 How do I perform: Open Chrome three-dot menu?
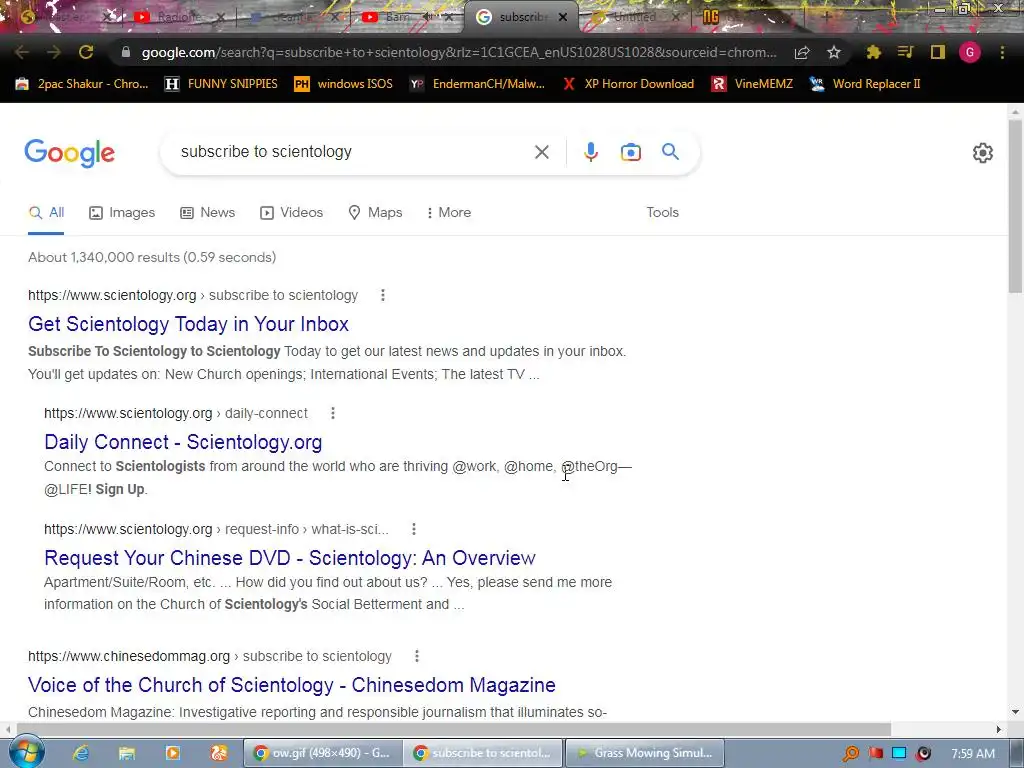pos(1002,52)
